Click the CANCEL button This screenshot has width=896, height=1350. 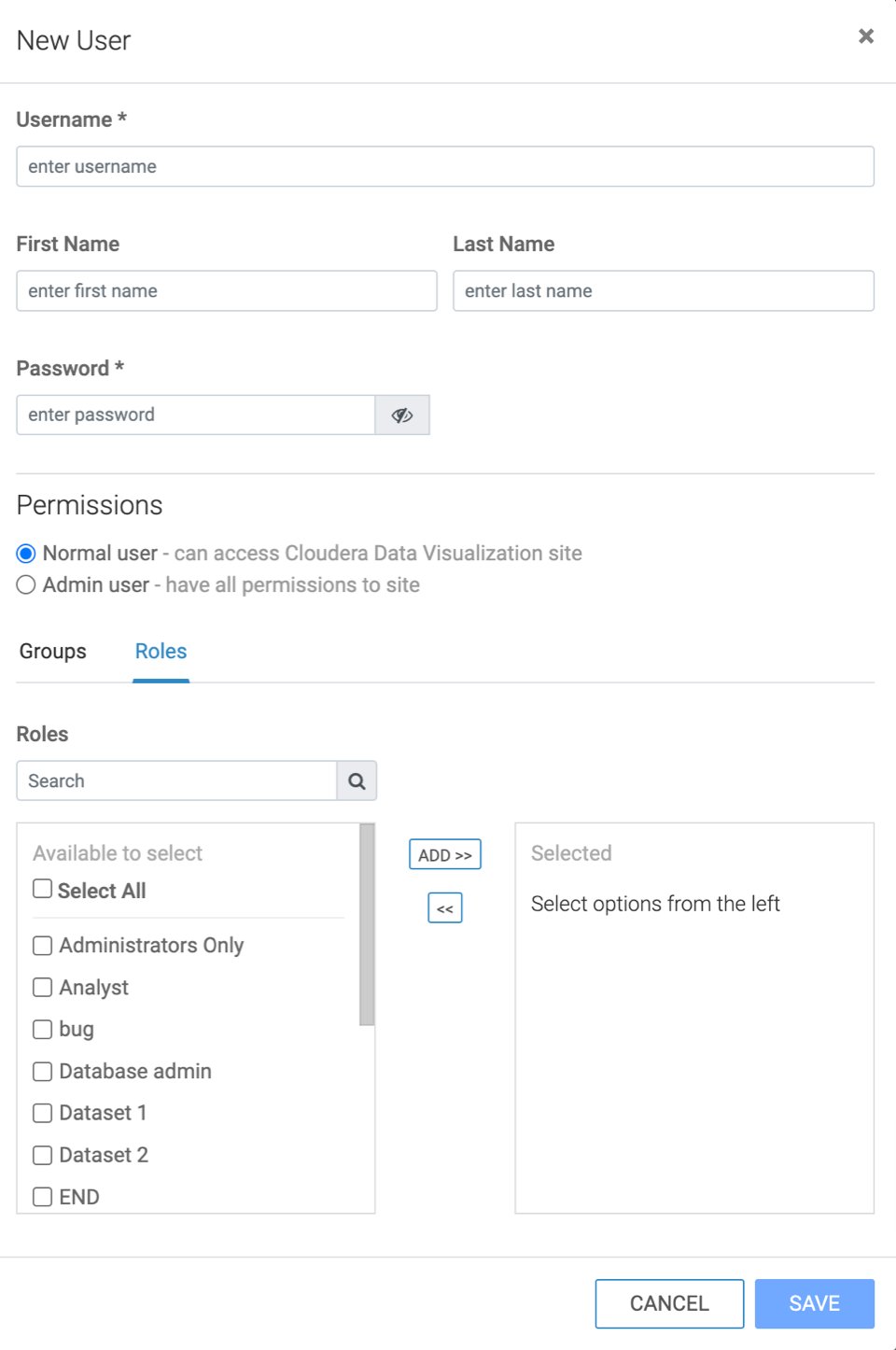pos(669,1303)
